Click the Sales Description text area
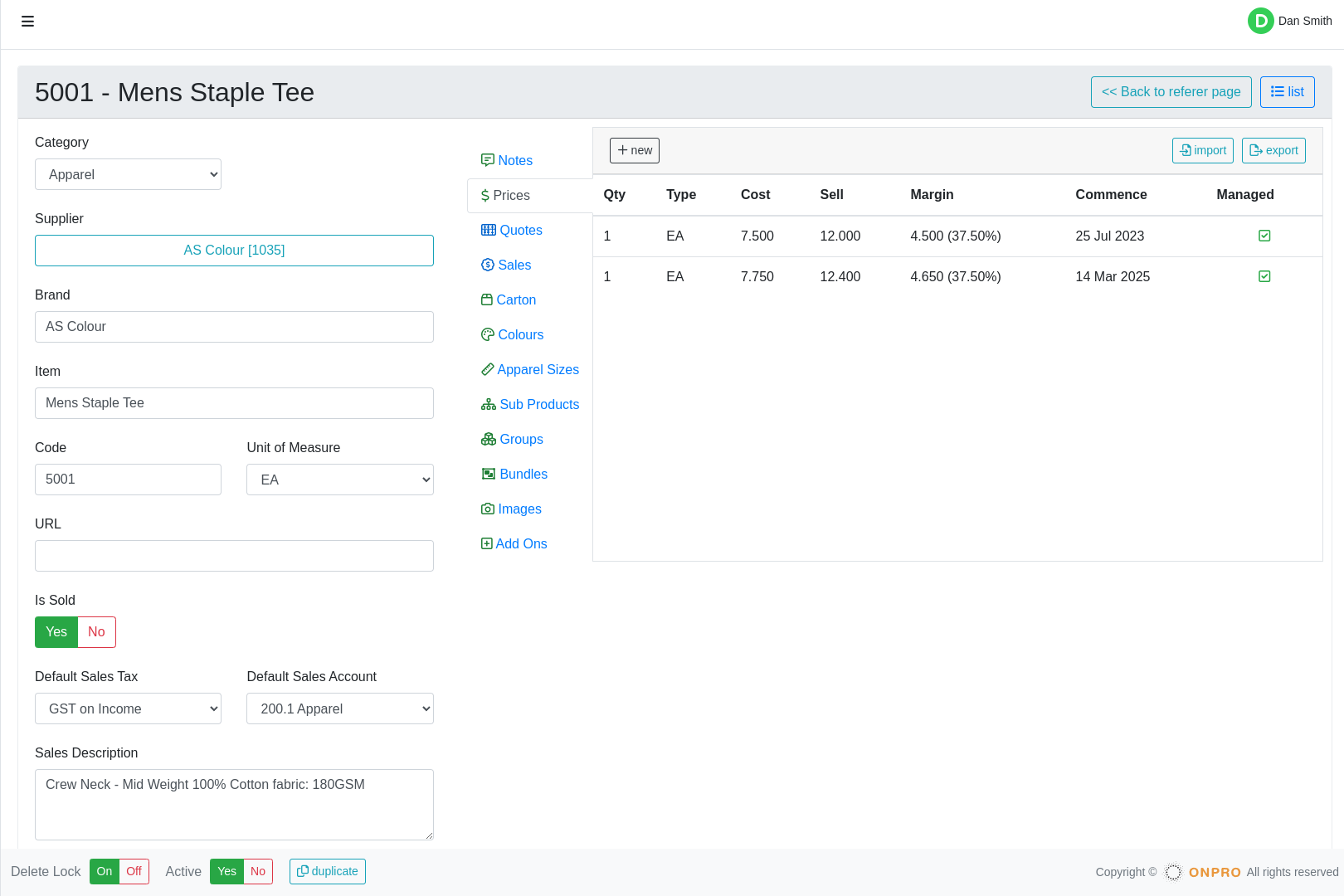The width and height of the screenshot is (1344, 896). point(234,805)
